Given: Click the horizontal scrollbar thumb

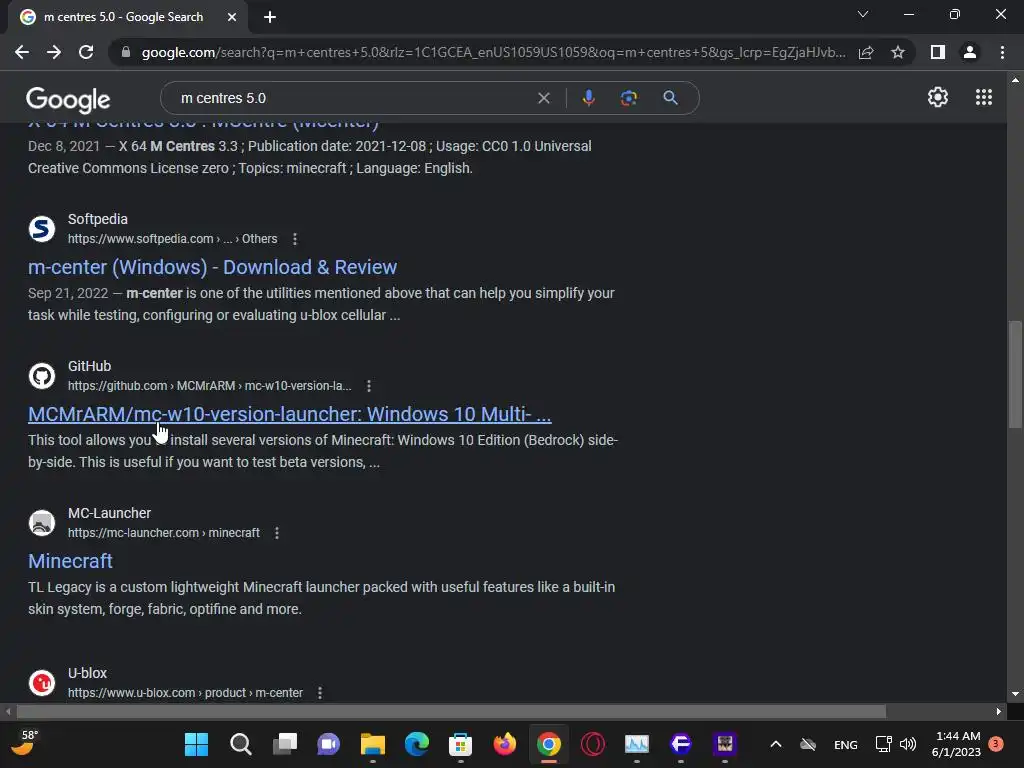Looking at the screenshot, I should click(x=451, y=711).
